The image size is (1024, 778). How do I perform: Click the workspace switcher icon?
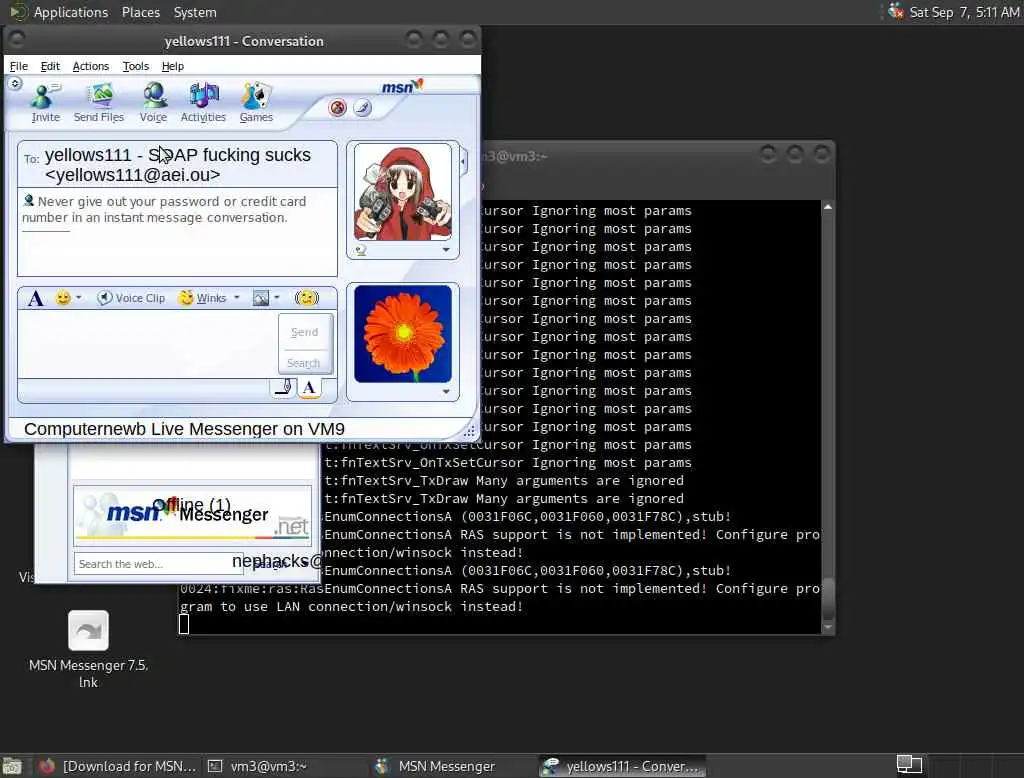coord(908,764)
